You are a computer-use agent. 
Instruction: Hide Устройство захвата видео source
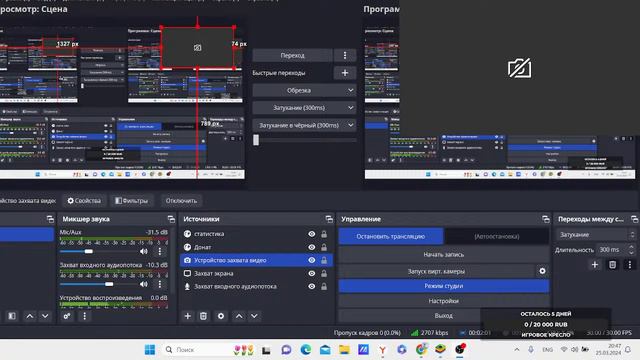pyautogui.click(x=311, y=260)
